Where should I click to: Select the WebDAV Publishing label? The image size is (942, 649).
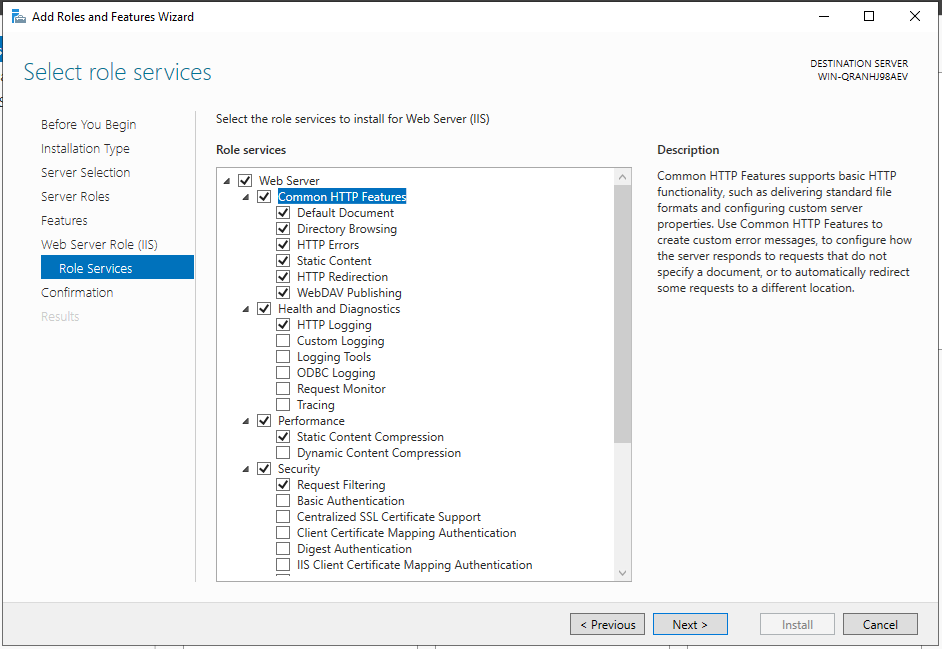point(349,293)
